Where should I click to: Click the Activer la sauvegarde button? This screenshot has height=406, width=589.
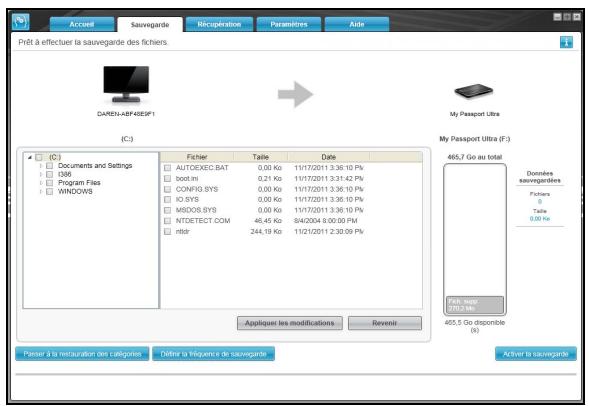536,354
